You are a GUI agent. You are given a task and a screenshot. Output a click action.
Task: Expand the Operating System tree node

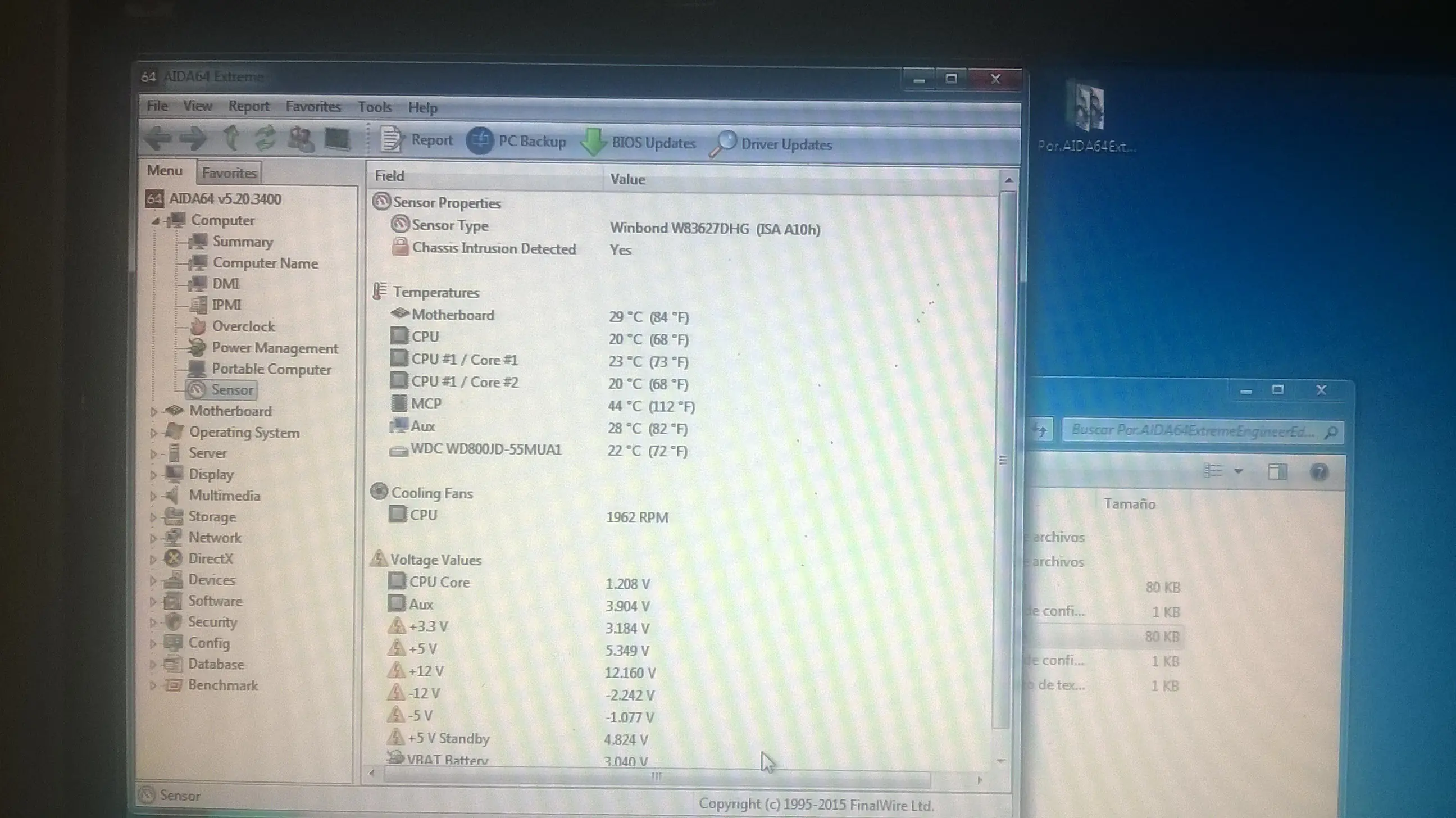pos(153,433)
